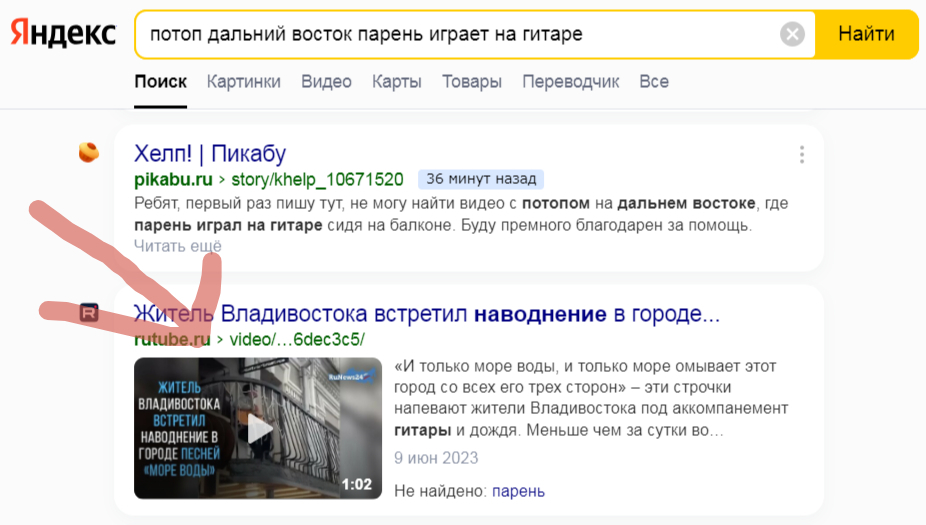
Task: Open the Житель Владивостока встретил наводнение result
Action: tap(427, 314)
